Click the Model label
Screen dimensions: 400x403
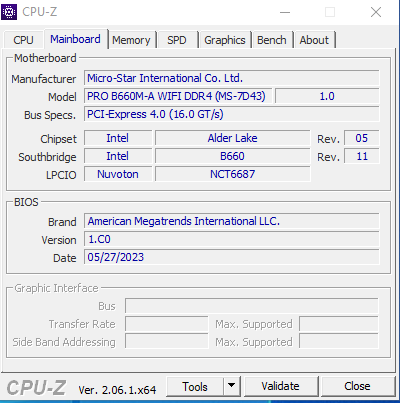pos(62,97)
